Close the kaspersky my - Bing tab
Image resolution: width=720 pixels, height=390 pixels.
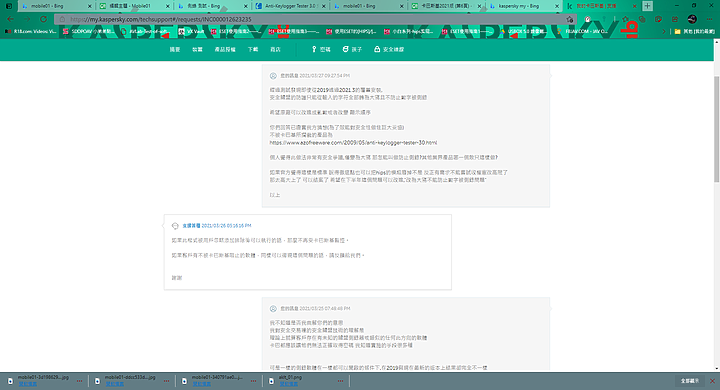tap(557, 6)
